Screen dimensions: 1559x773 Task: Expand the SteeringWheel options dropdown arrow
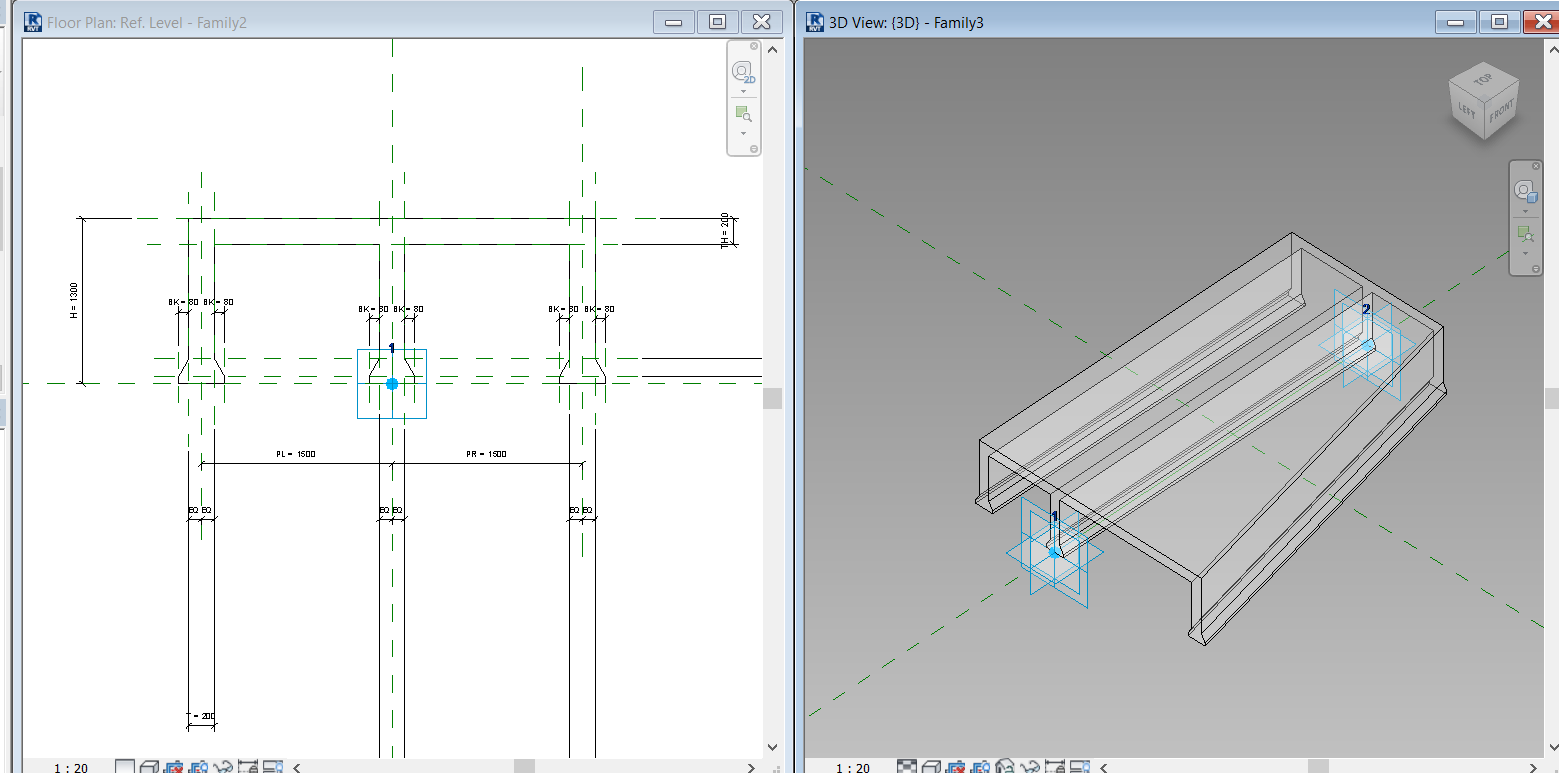pos(741,89)
